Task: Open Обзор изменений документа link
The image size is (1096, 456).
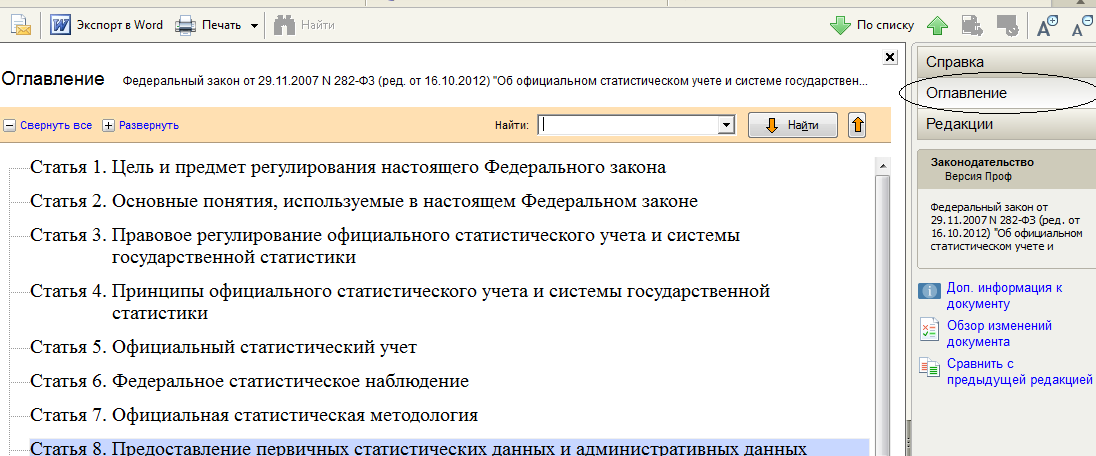Action: [999, 334]
